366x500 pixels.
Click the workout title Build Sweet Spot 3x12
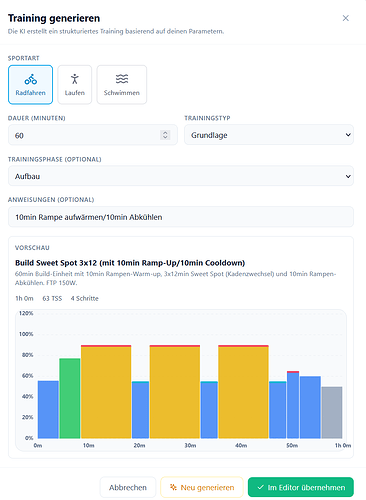pos(130,263)
